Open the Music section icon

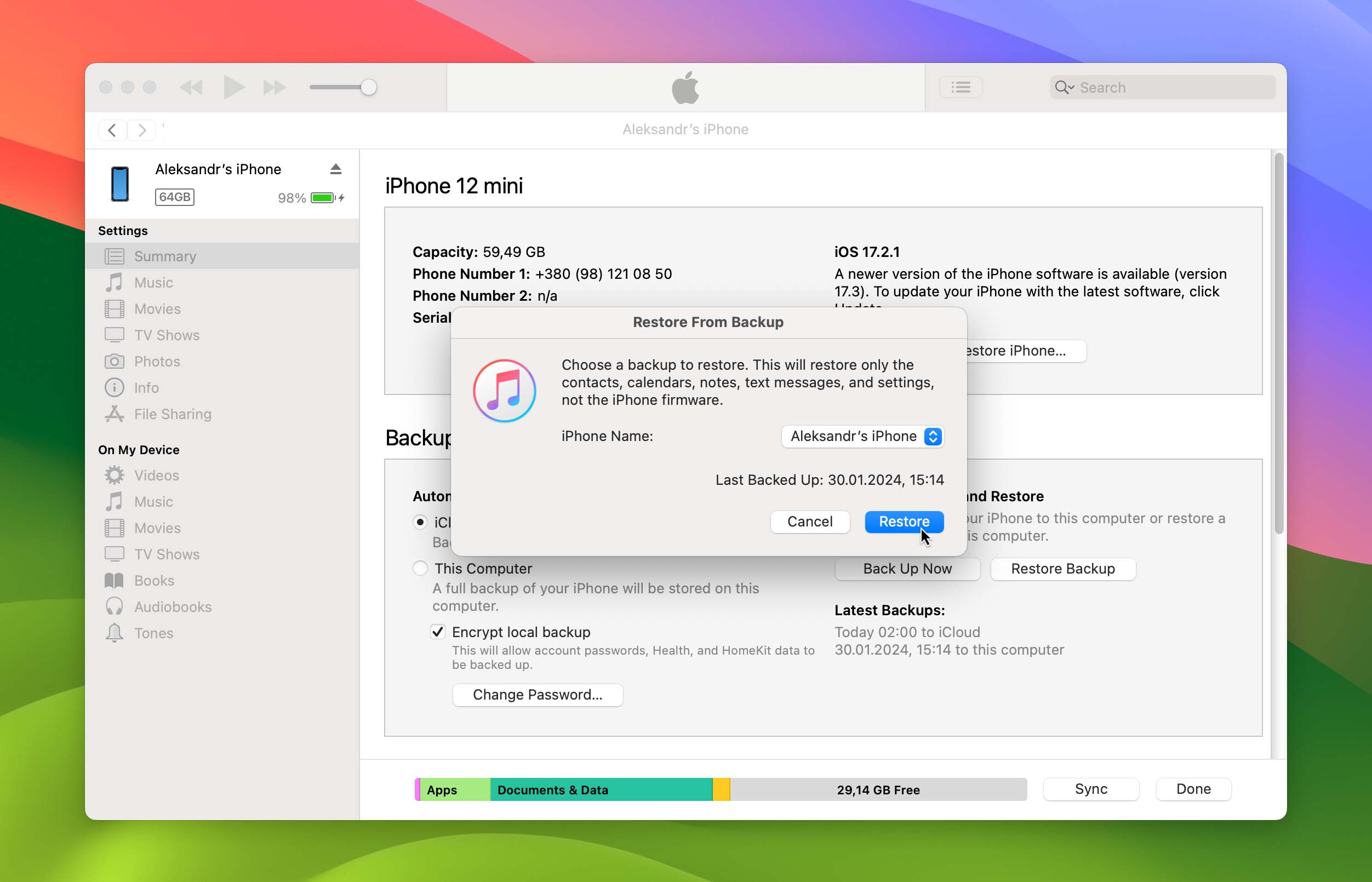click(x=115, y=282)
